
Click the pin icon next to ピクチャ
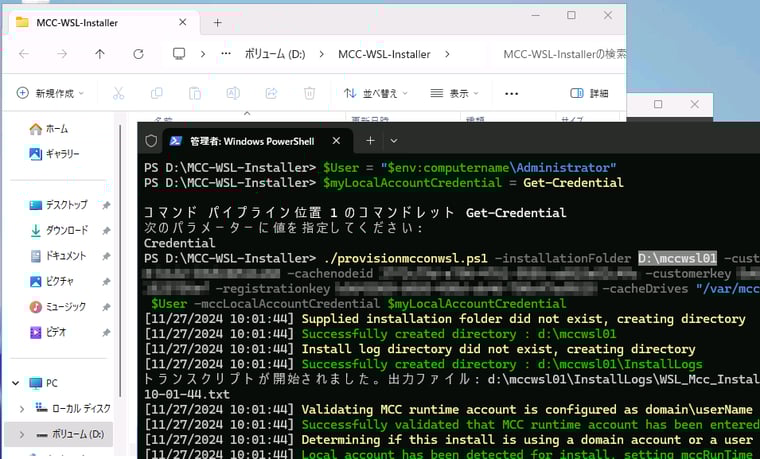tap(106, 282)
